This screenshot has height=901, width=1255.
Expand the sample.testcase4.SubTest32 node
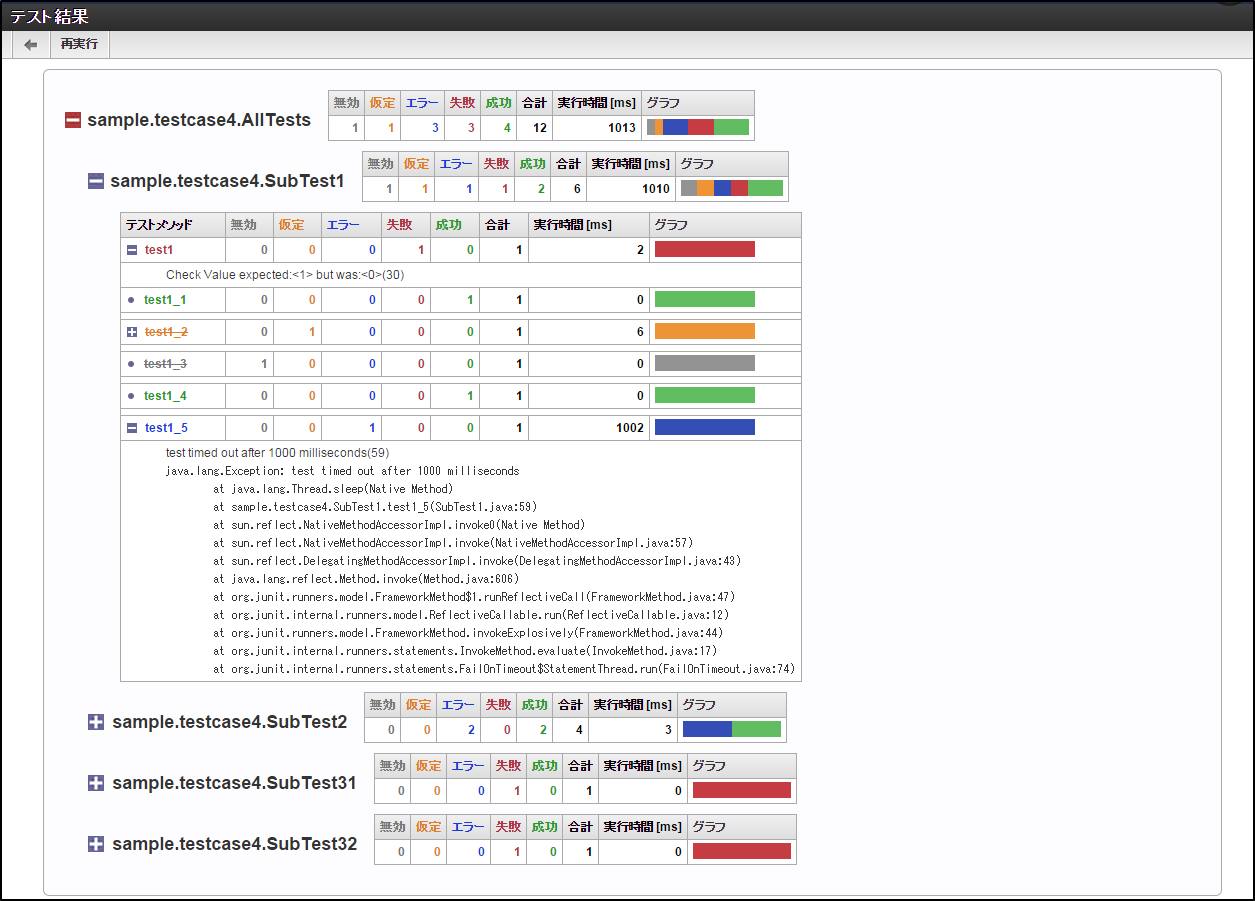(96, 844)
